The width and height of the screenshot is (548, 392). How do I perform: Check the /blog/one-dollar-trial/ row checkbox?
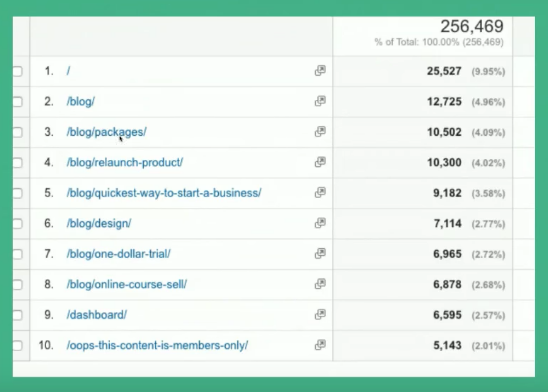click(17, 254)
